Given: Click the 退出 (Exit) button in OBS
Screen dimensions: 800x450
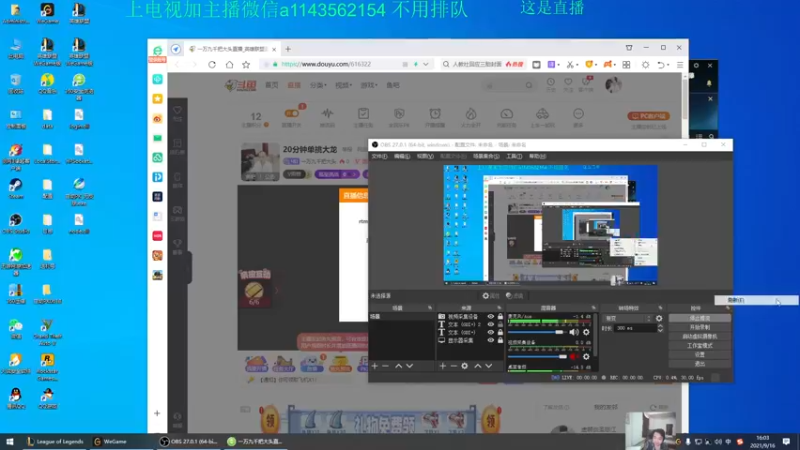Looking at the screenshot, I should click(x=699, y=364).
